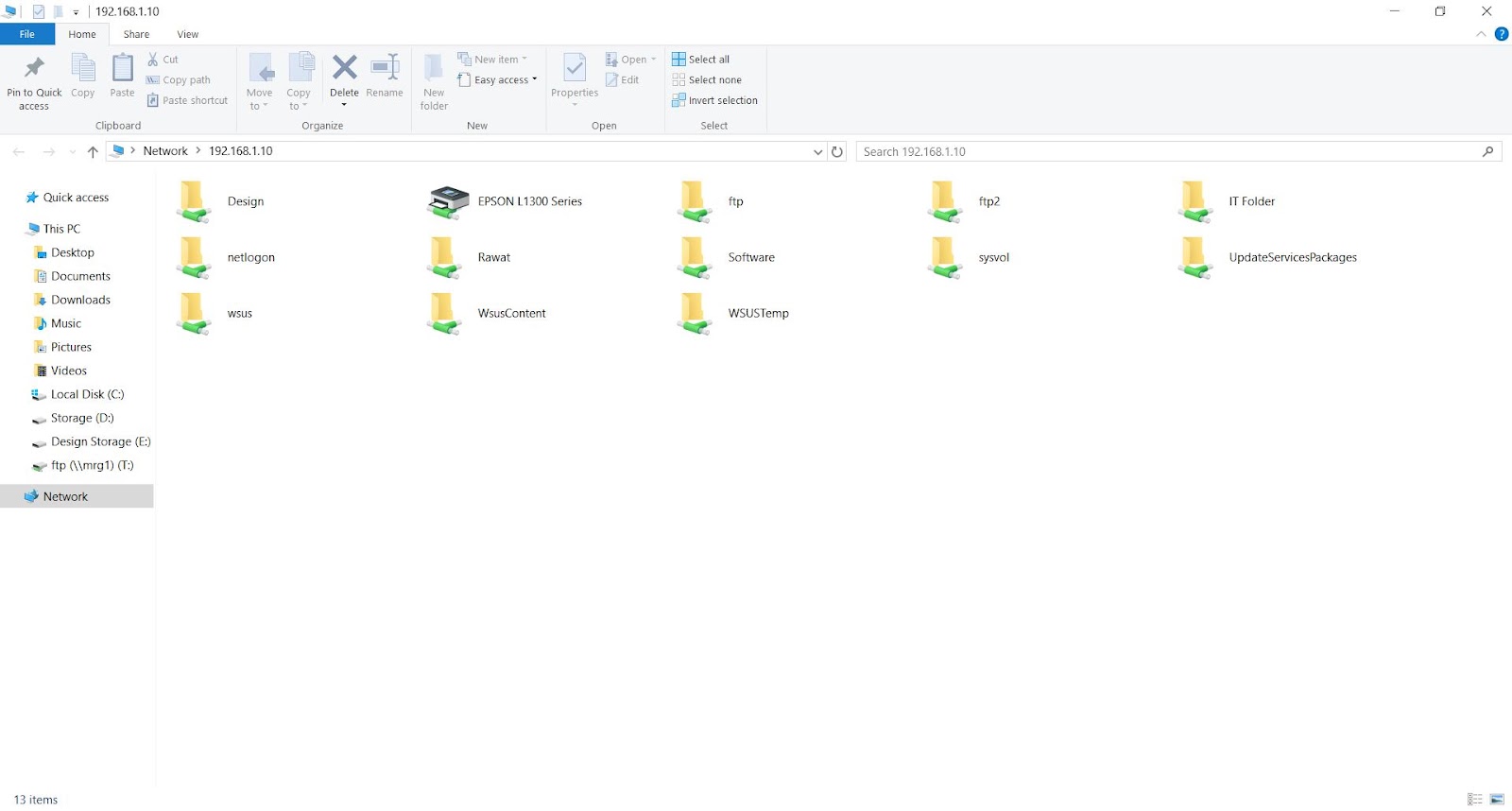Click the Delete red X icon
This screenshot has height=811, width=1512.
(x=345, y=67)
